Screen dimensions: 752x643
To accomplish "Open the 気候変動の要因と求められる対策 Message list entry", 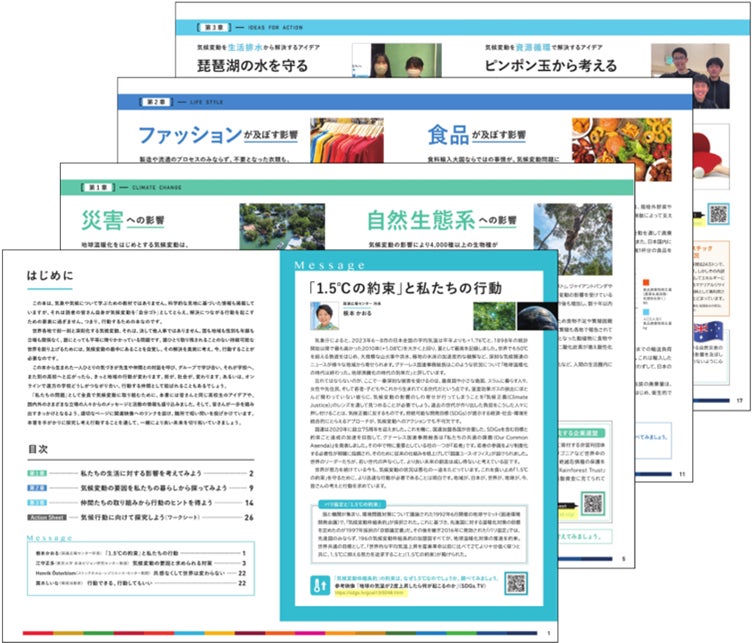I will pos(141,563).
